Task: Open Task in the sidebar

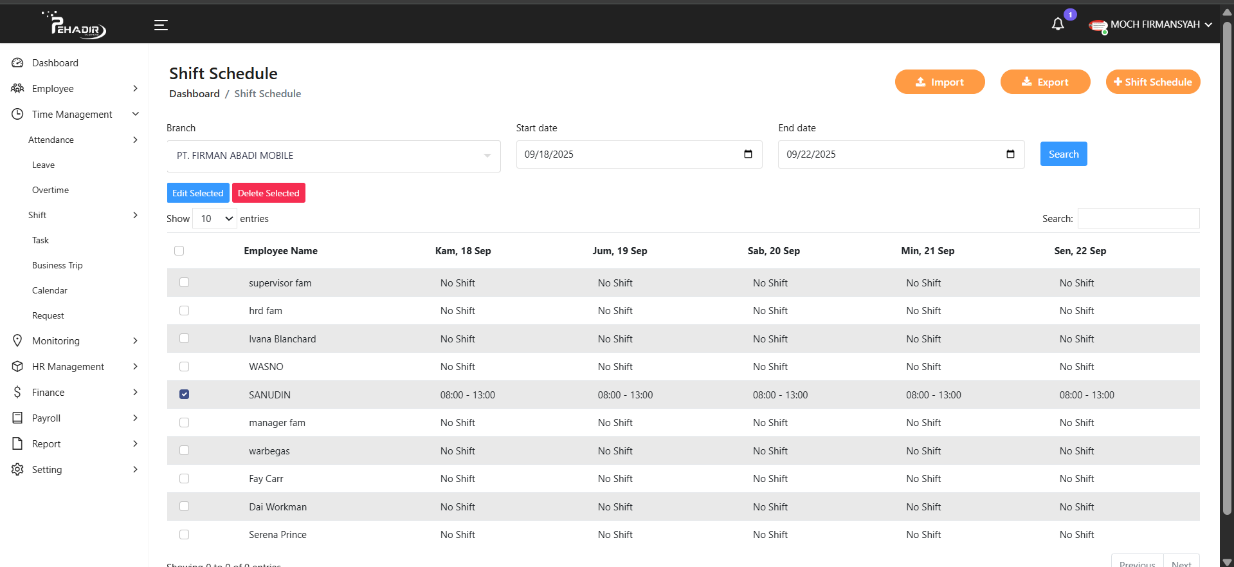Action: click(x=40, y=240)
